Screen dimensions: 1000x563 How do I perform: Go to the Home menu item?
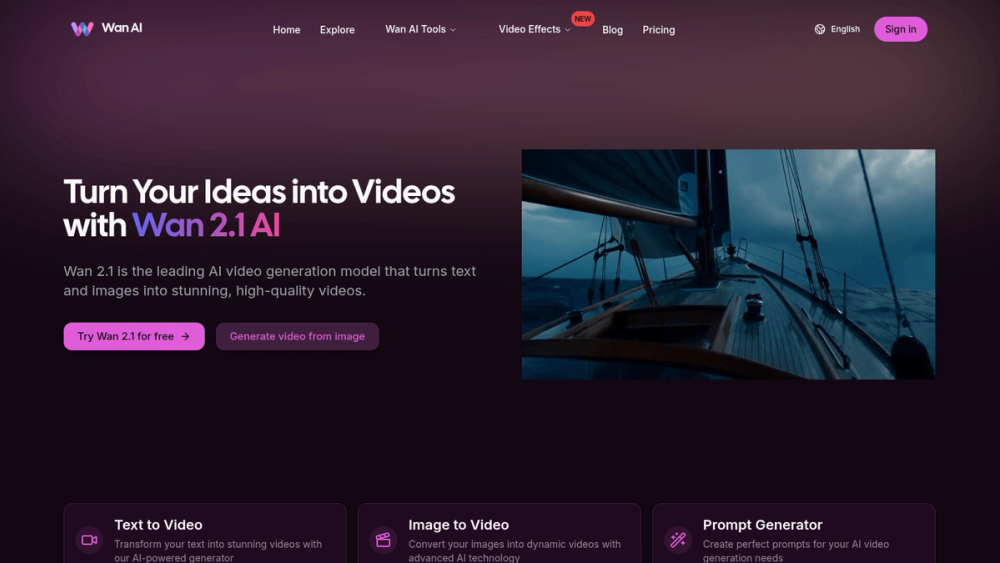click(x=286, y=30)
